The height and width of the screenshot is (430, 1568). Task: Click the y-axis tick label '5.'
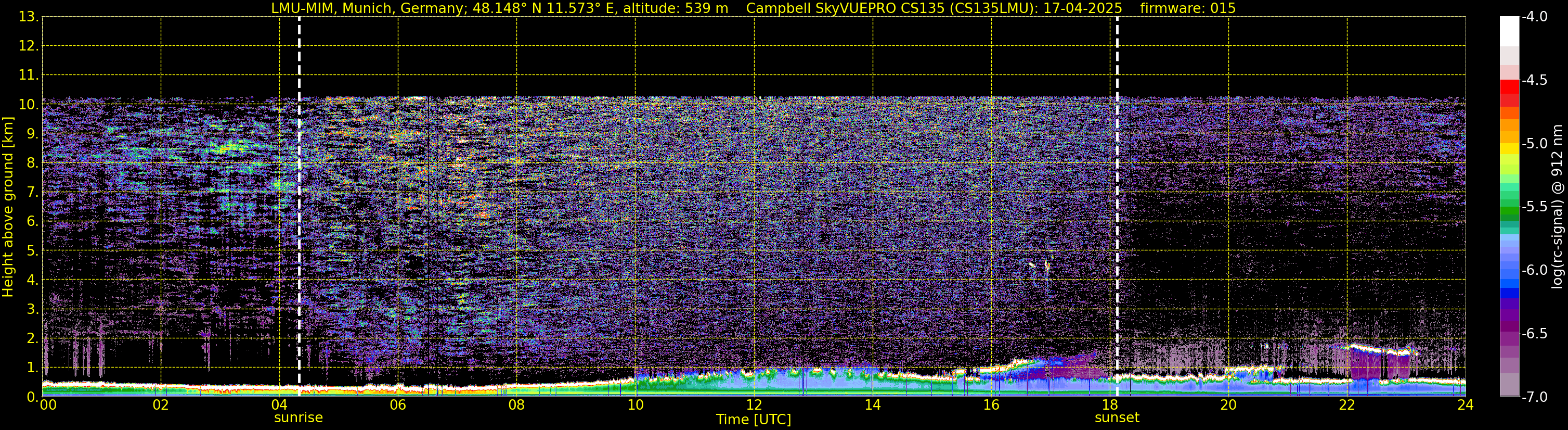point(32,250)
